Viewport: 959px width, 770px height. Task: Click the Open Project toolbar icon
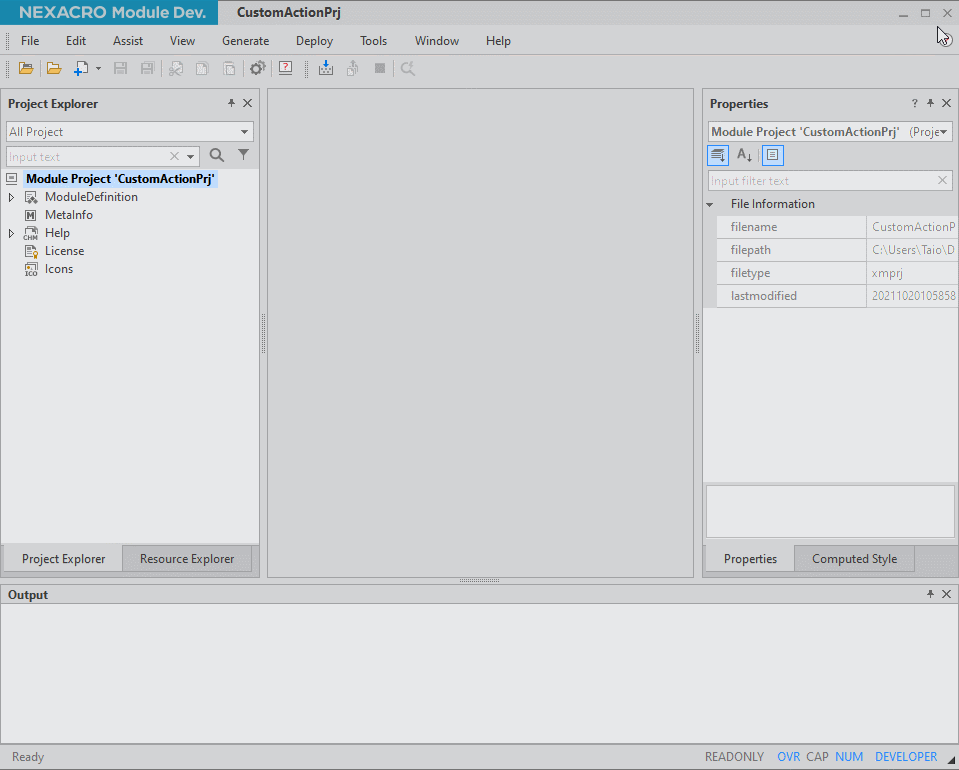tap(26, 68)
